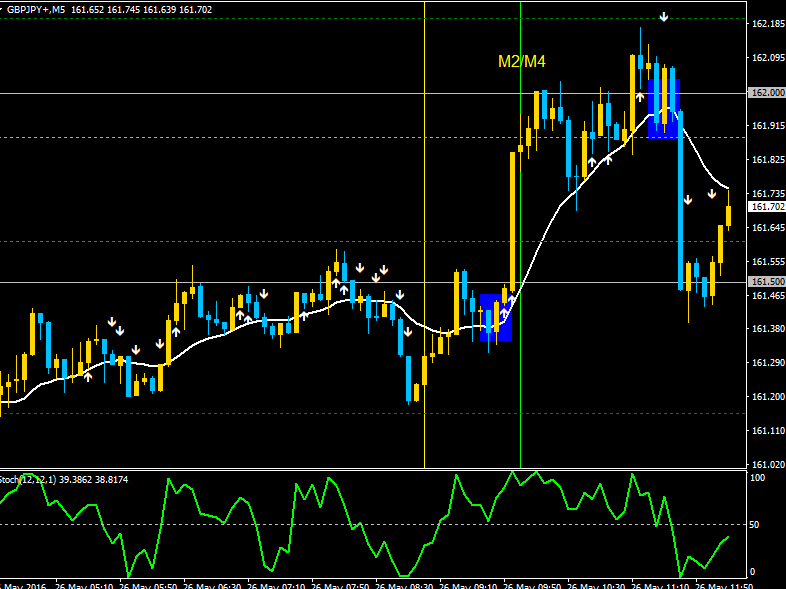Click the stochastic scale value 100
Screen dimensions: 786x589
coord(757,478)
